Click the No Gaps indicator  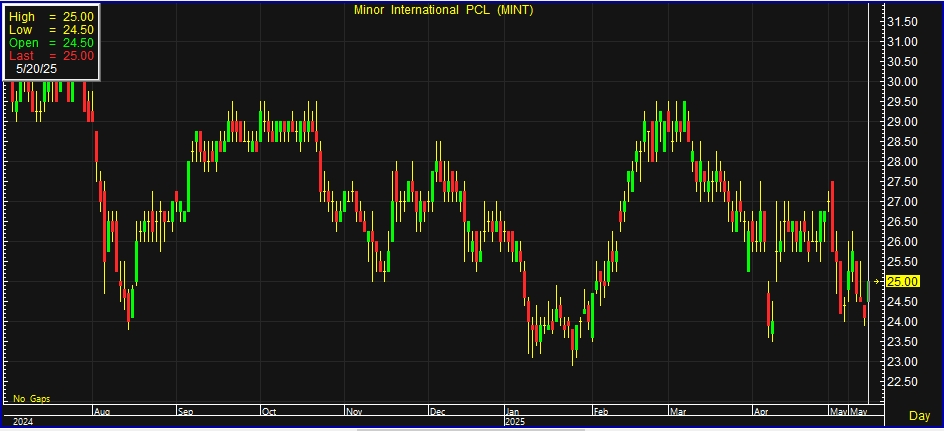31,398
